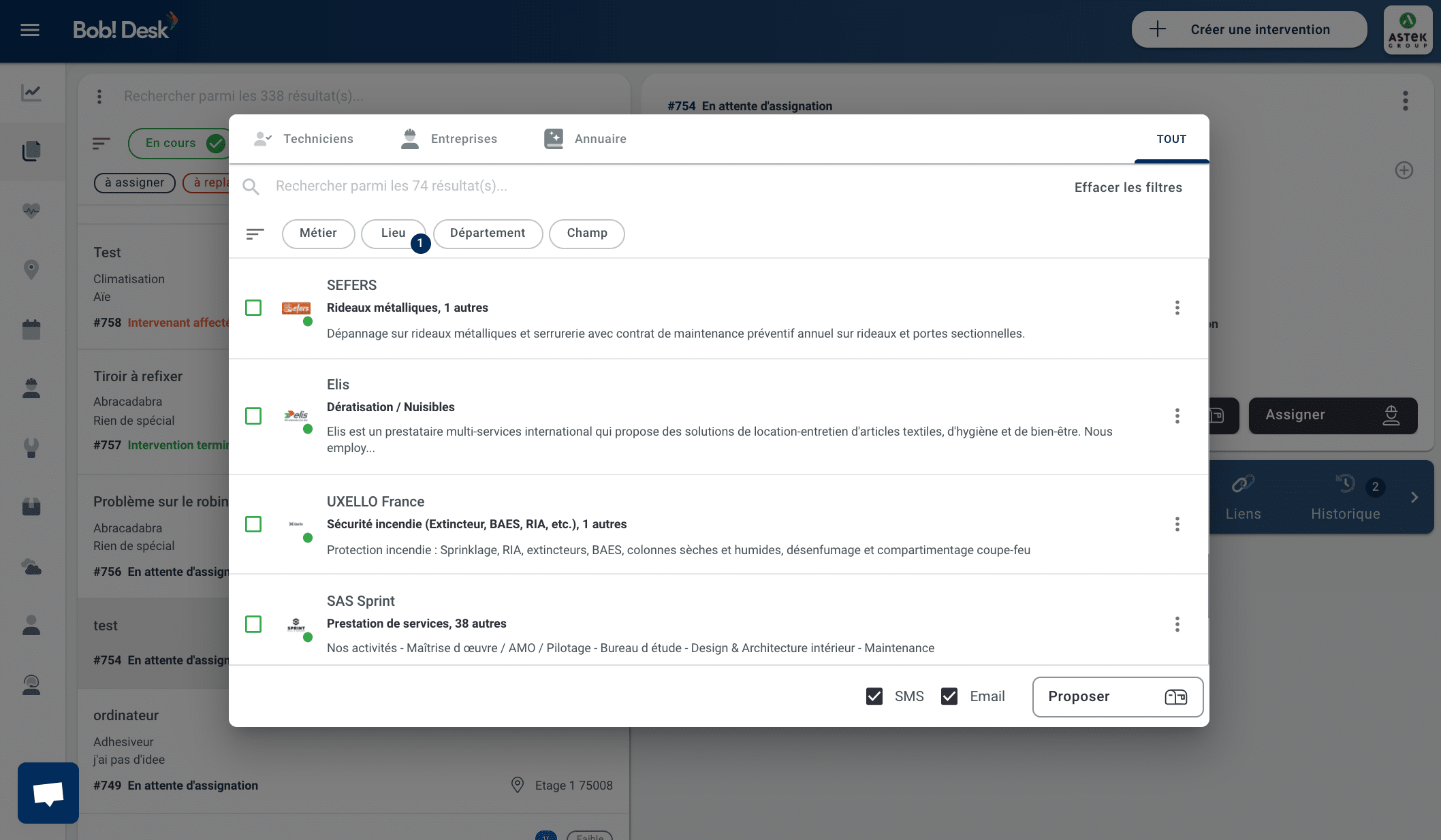Select the UXELLO France checkbox
This screenshot has height=840, width=1441.
253,524
